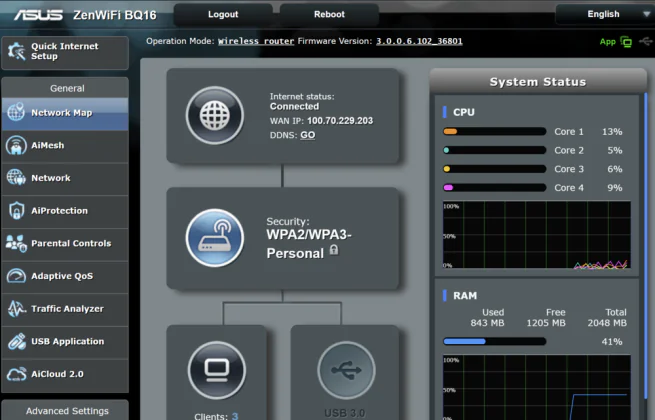Click the Reboot button
The width and height of the screenshot is (655, 420).
click(329, 14)
